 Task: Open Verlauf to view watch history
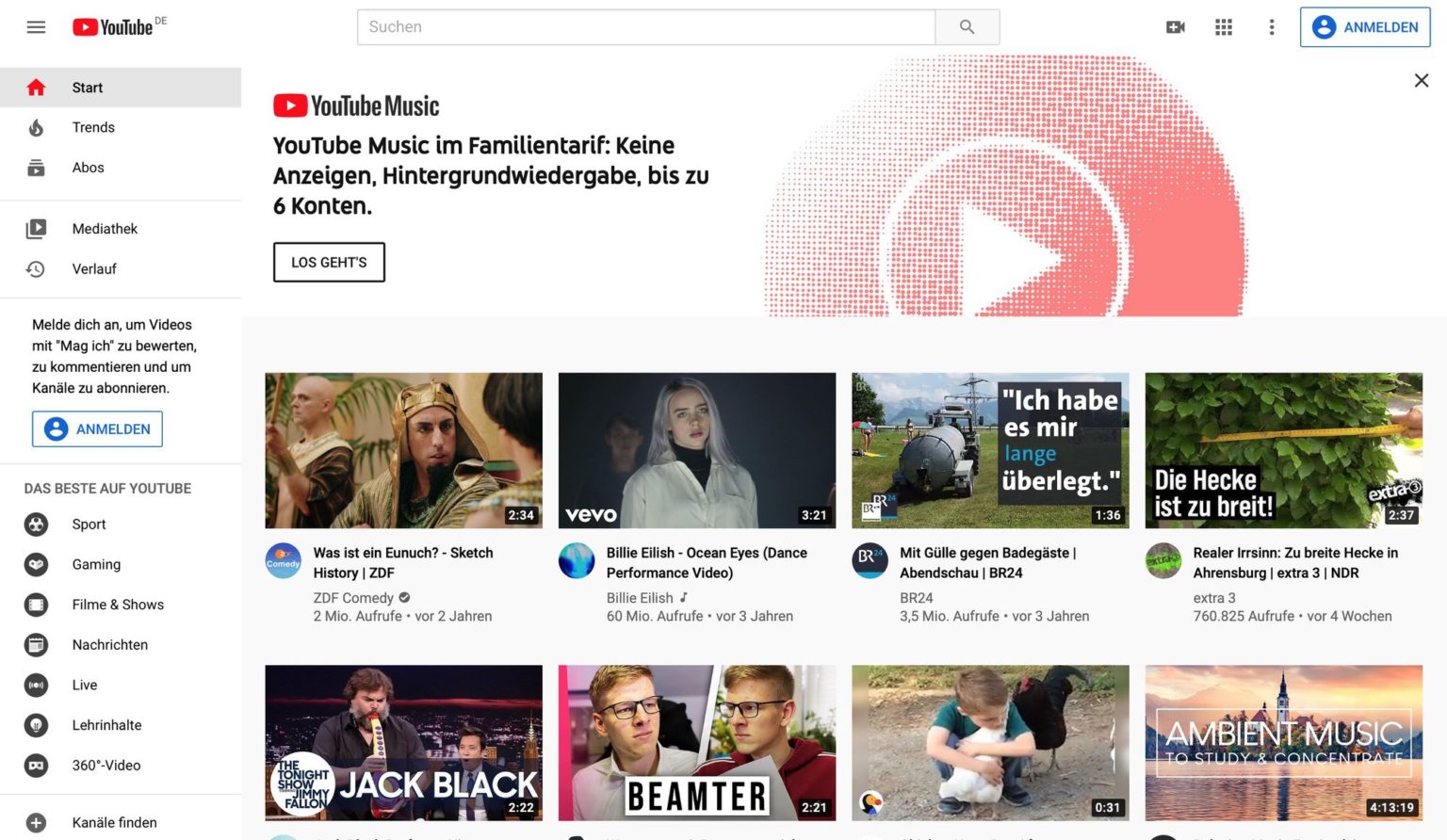click(94, 268)
